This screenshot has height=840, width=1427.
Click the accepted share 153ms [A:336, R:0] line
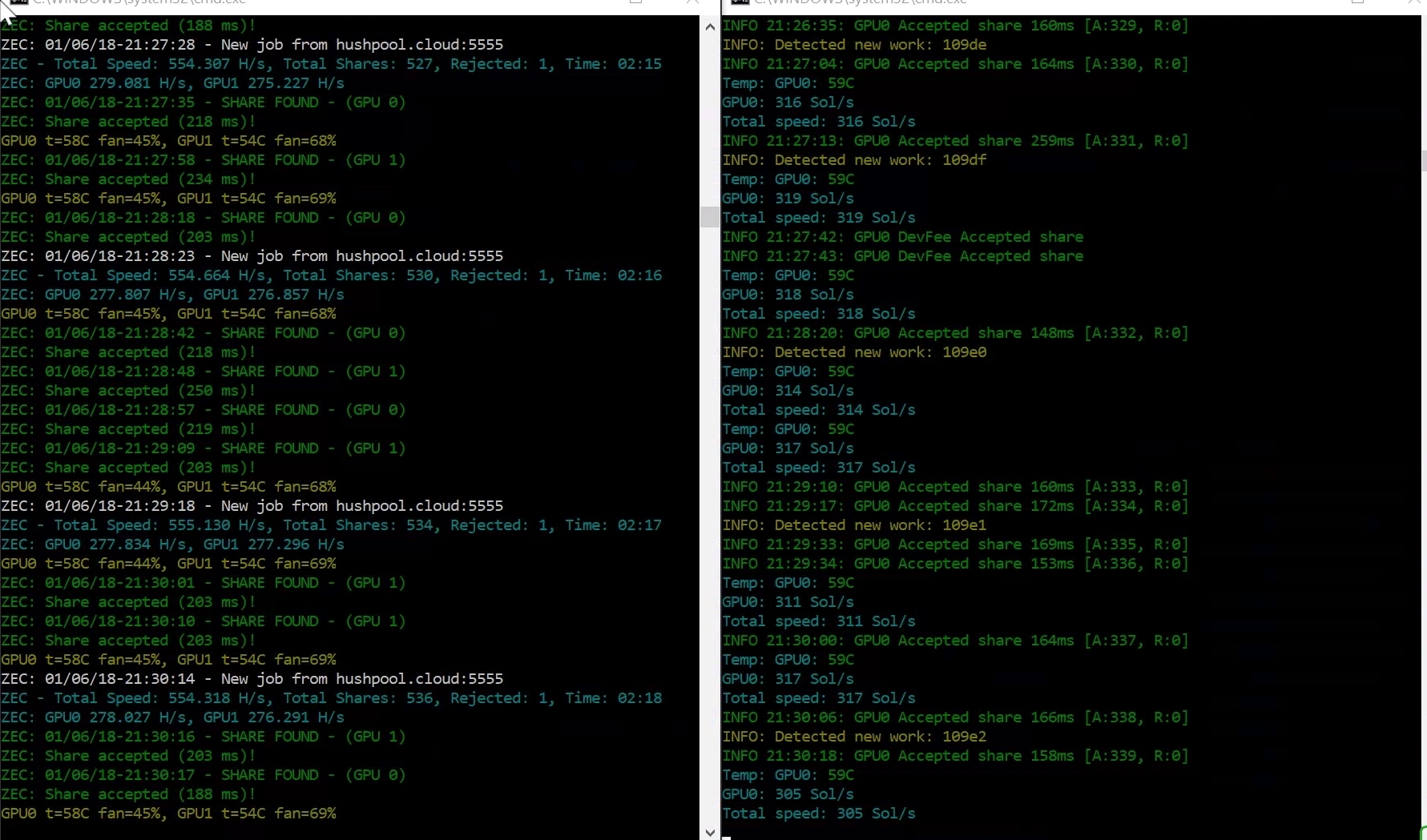tap(956, 564)
